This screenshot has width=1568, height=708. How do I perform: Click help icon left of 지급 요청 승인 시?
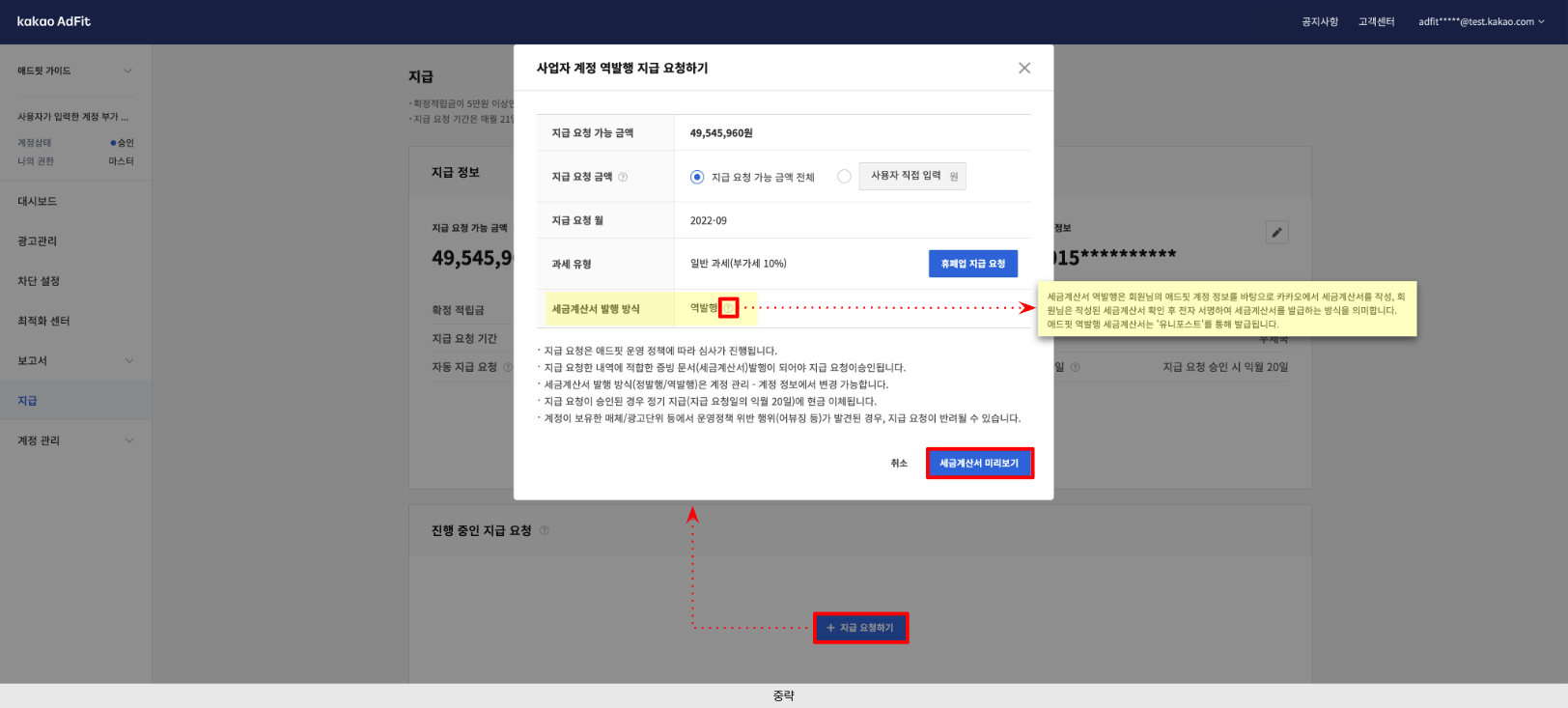click(1075, 367)
